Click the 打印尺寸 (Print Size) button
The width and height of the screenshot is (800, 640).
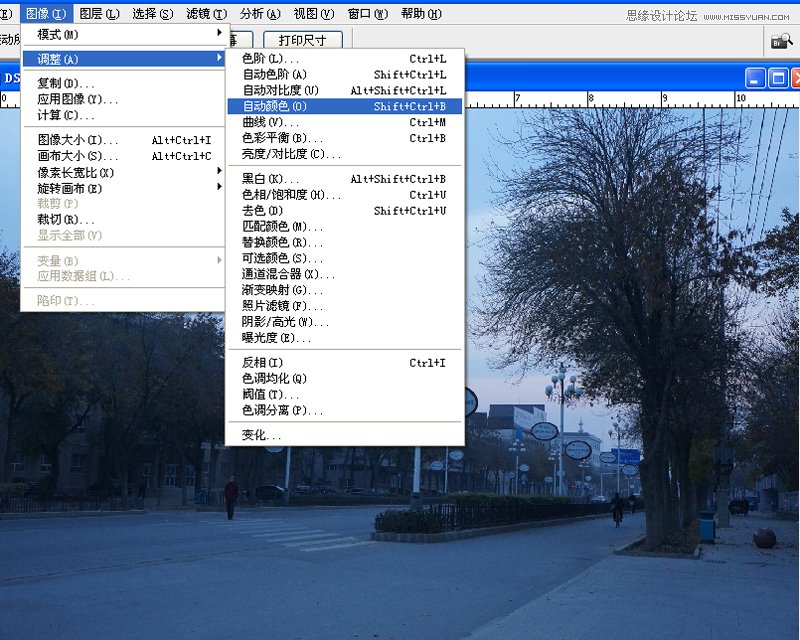pyautogui.click(x=303, y=40)
